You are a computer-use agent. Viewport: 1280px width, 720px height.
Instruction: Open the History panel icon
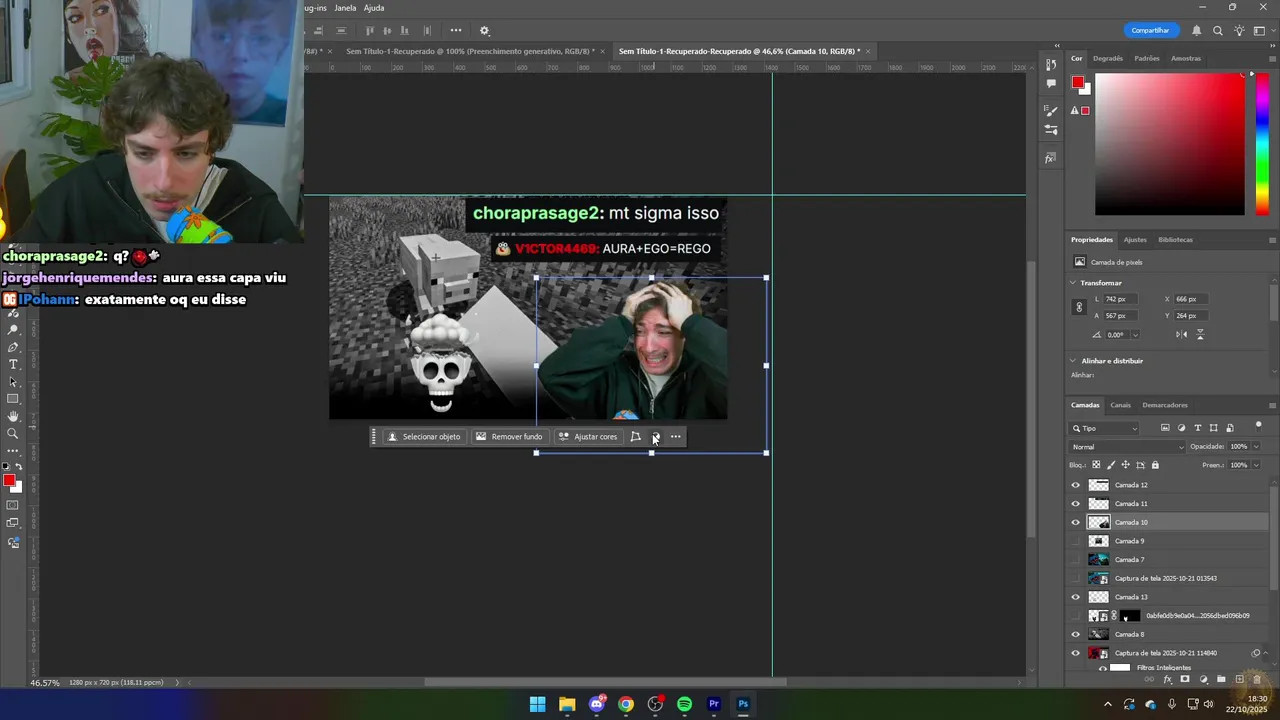click(x=1050, y=65)
